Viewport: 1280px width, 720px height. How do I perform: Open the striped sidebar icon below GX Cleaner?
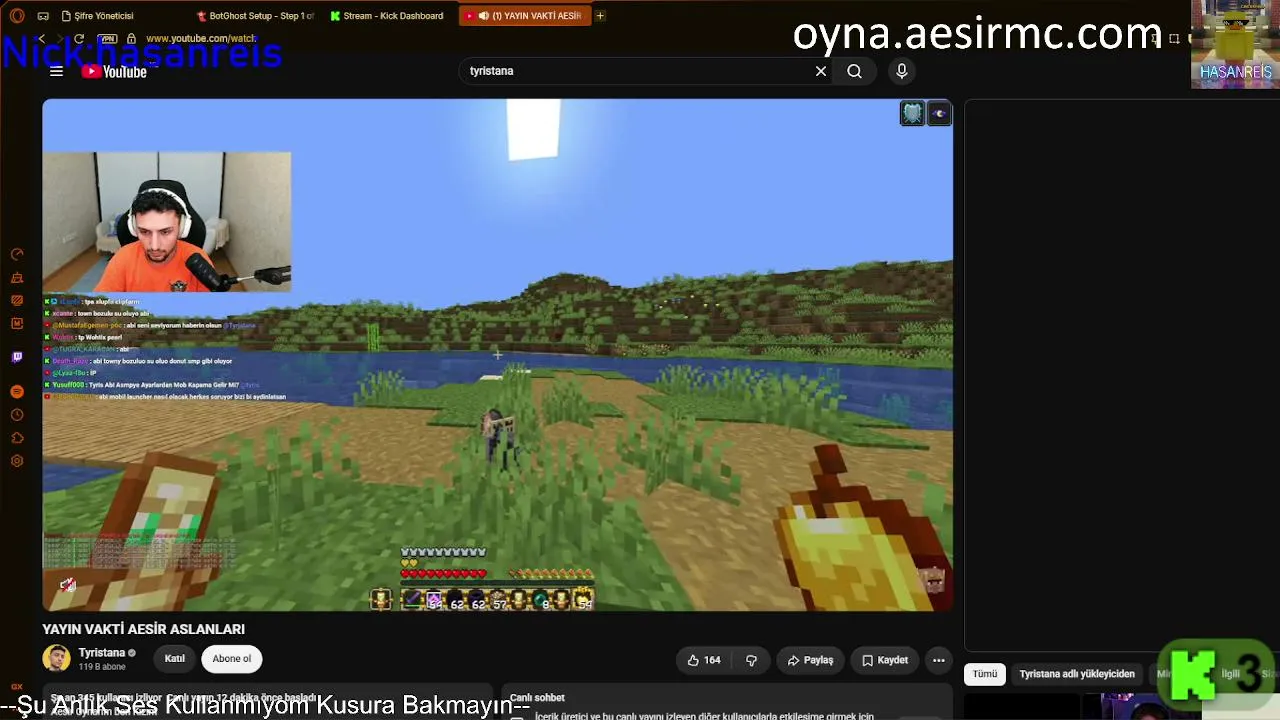pyautogui.click(x=17, y=300)
